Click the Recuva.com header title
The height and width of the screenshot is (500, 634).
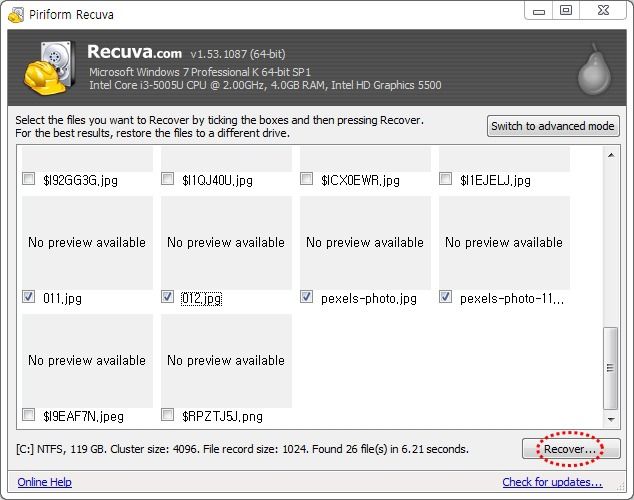(x=134, y=52)
